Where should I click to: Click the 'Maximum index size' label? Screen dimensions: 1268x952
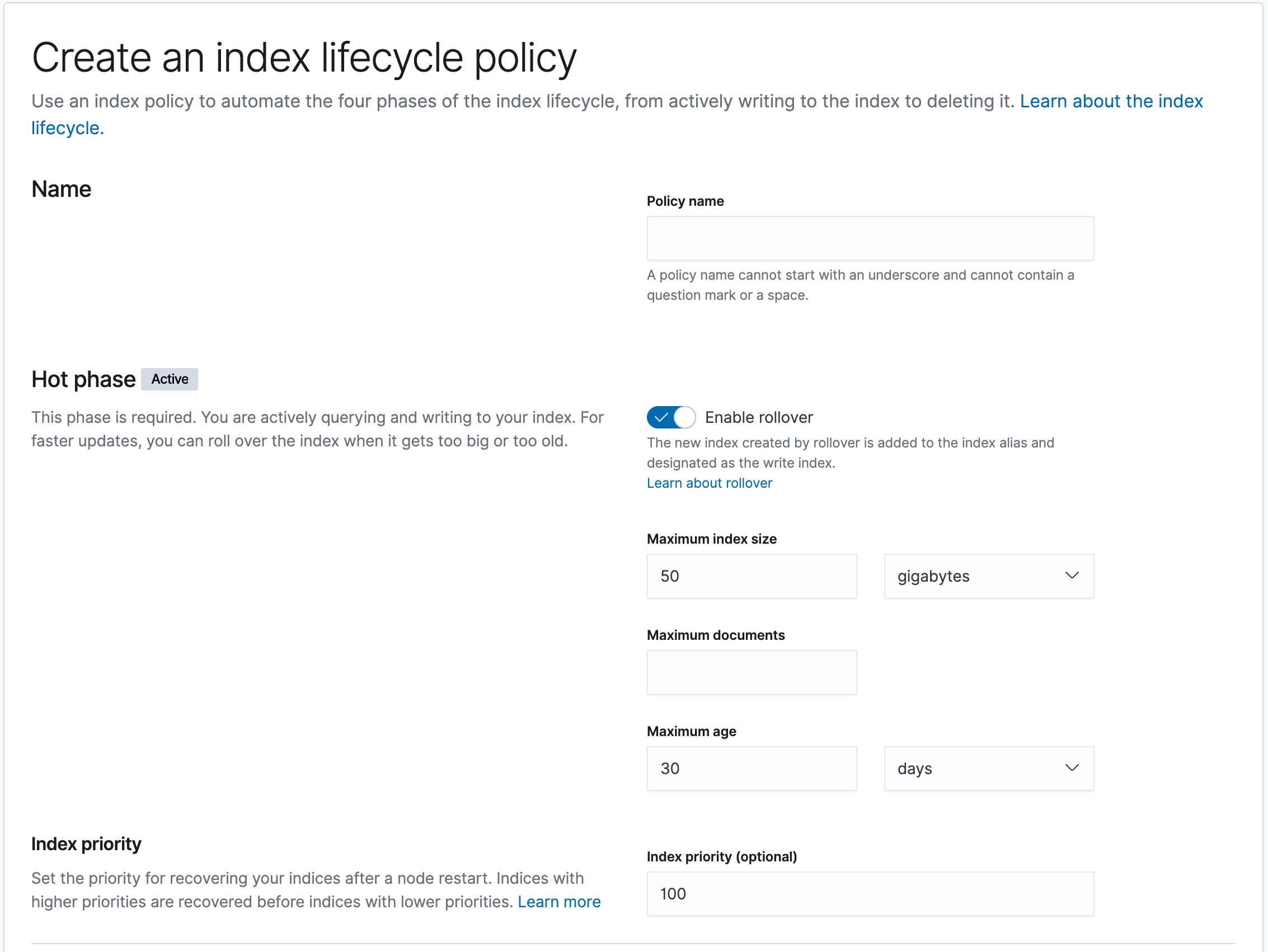tap(711, 539)
